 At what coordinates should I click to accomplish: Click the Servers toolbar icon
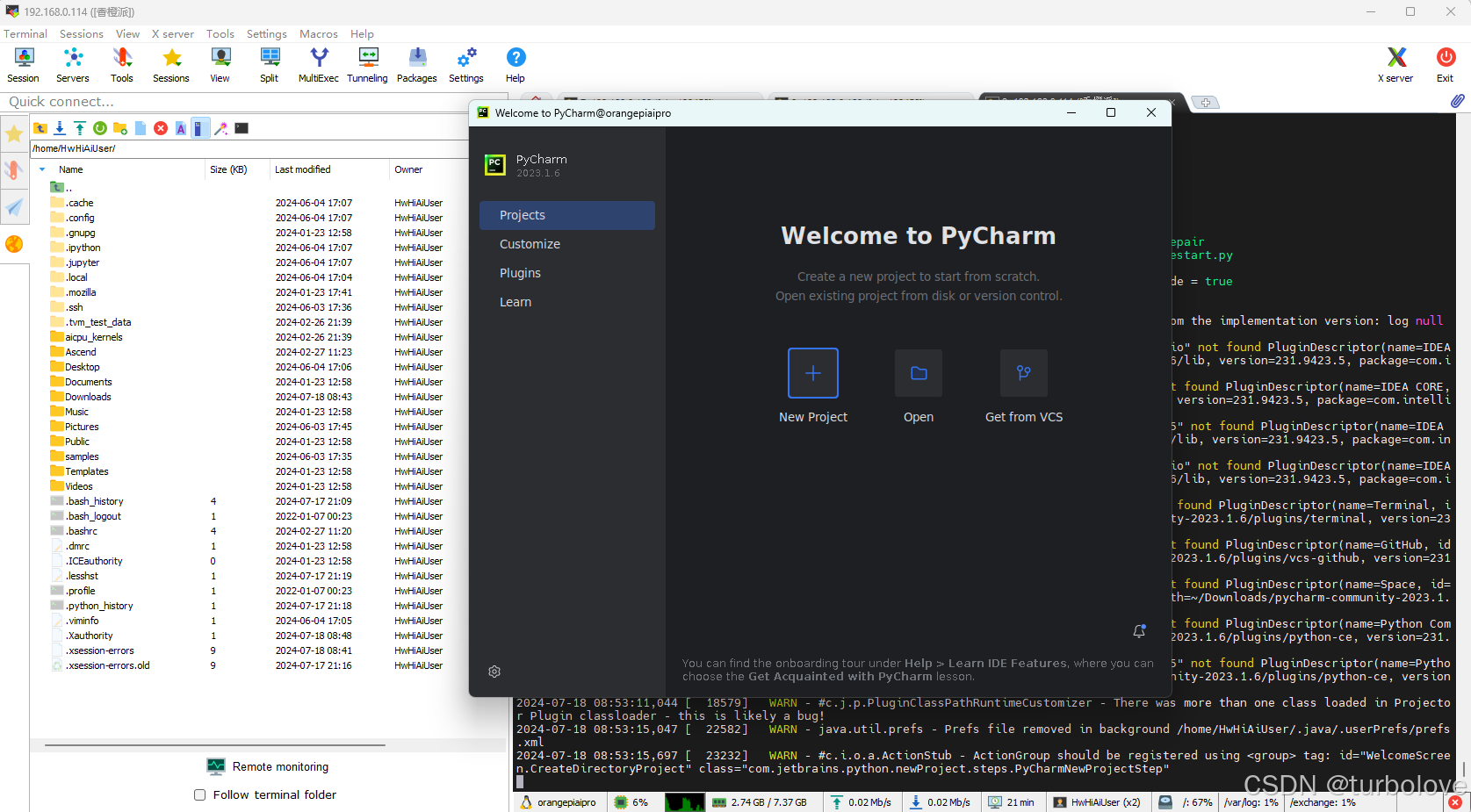tap(73, 65)
